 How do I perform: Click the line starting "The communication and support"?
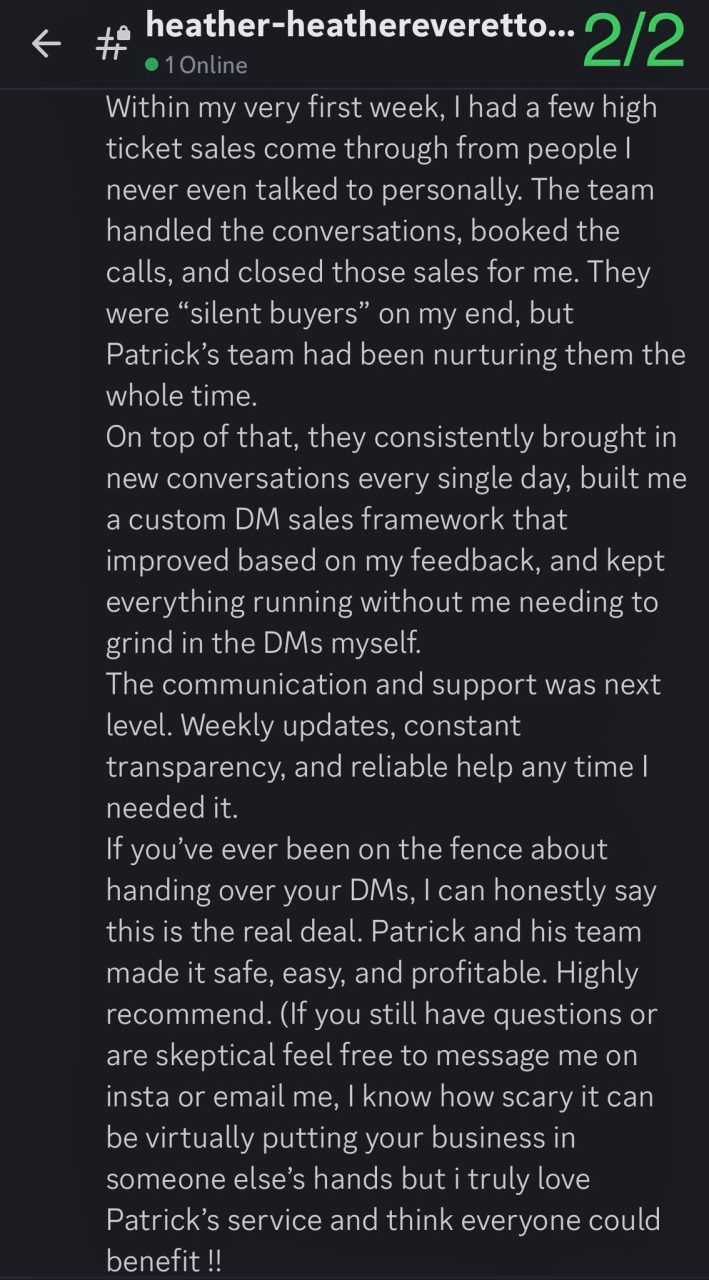(x=383, y=684)
